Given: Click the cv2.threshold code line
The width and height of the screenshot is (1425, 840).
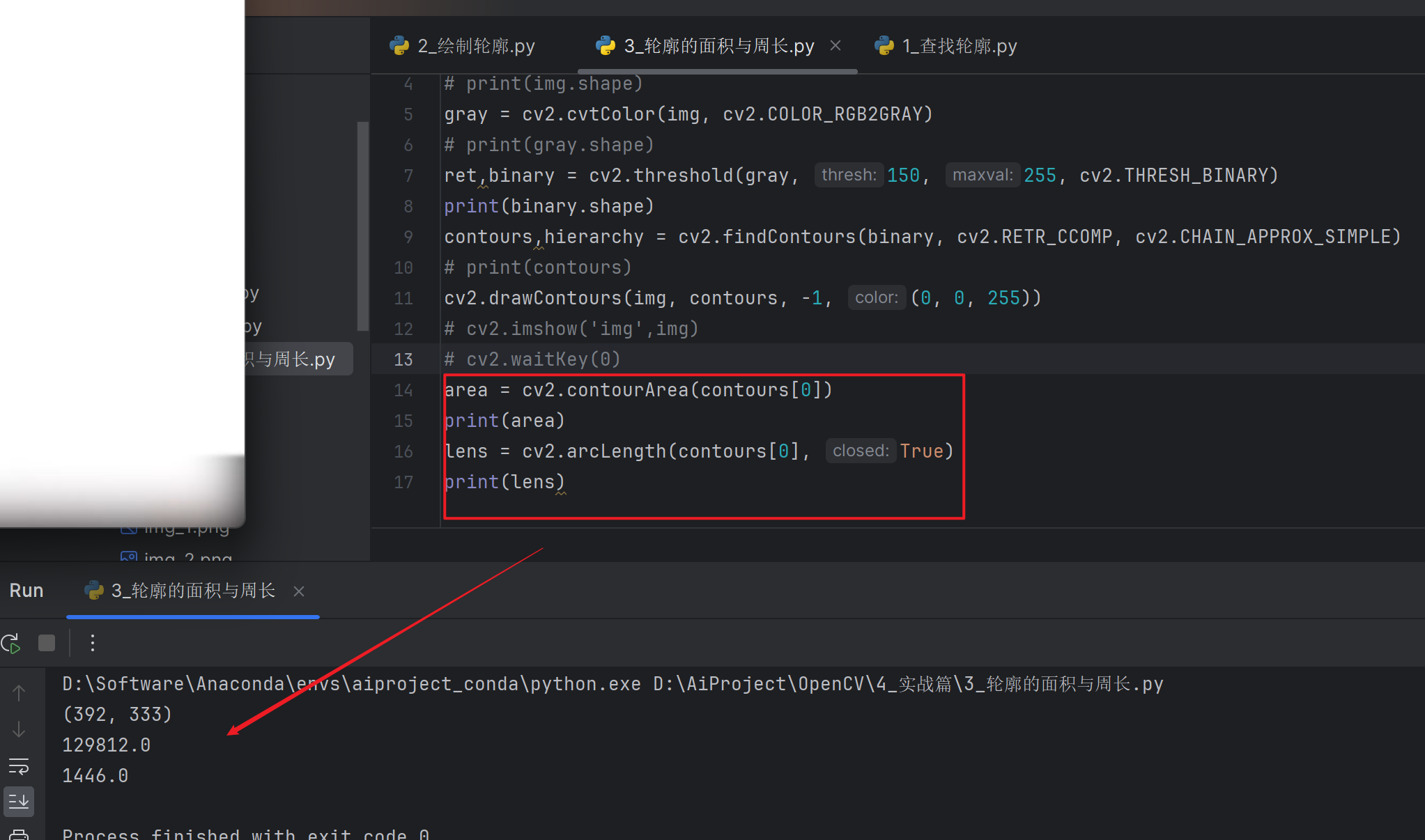Looking at the screenshot, I should (861, 176).
